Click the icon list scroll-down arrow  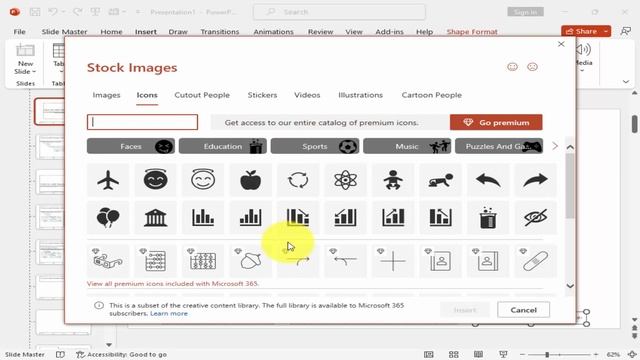click(x=570, y=286)
